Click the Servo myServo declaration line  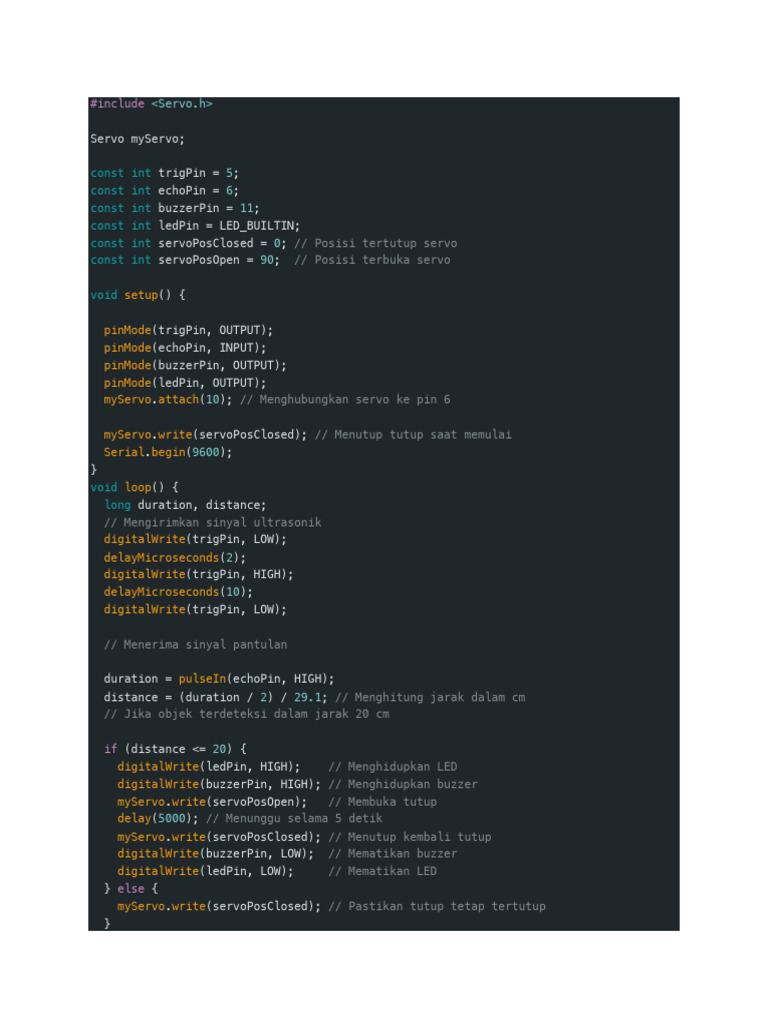click(137, 139)
